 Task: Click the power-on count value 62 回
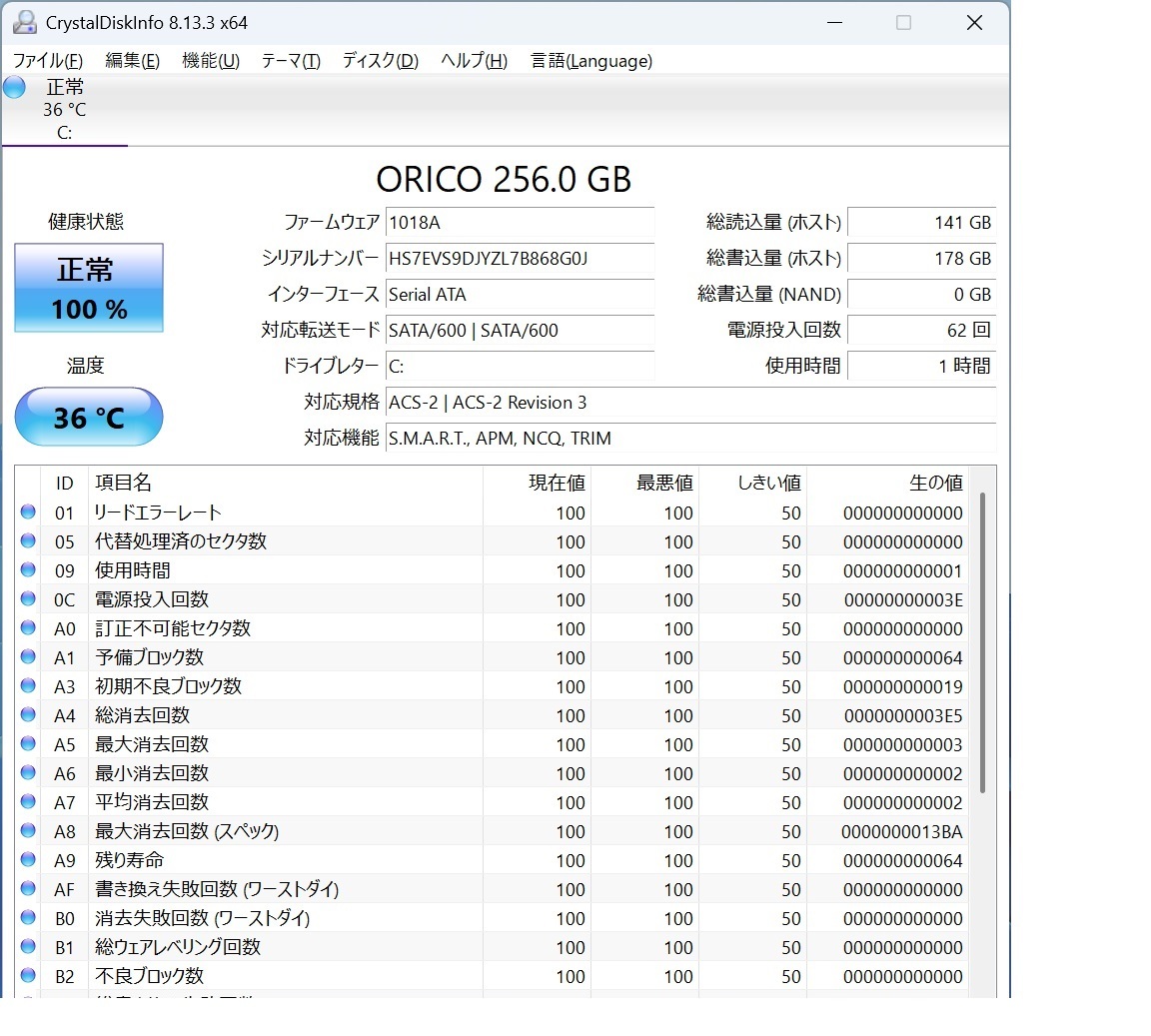tap(922, 331)
